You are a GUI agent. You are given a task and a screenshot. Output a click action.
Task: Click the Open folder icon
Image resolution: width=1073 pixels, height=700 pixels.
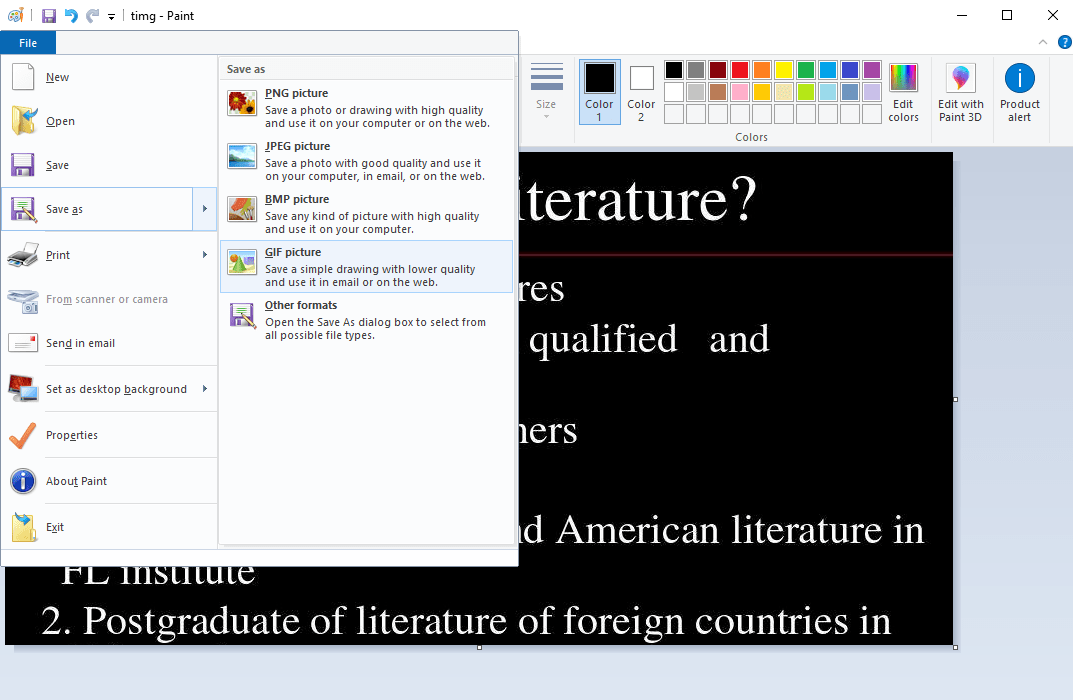pos(24,120)
